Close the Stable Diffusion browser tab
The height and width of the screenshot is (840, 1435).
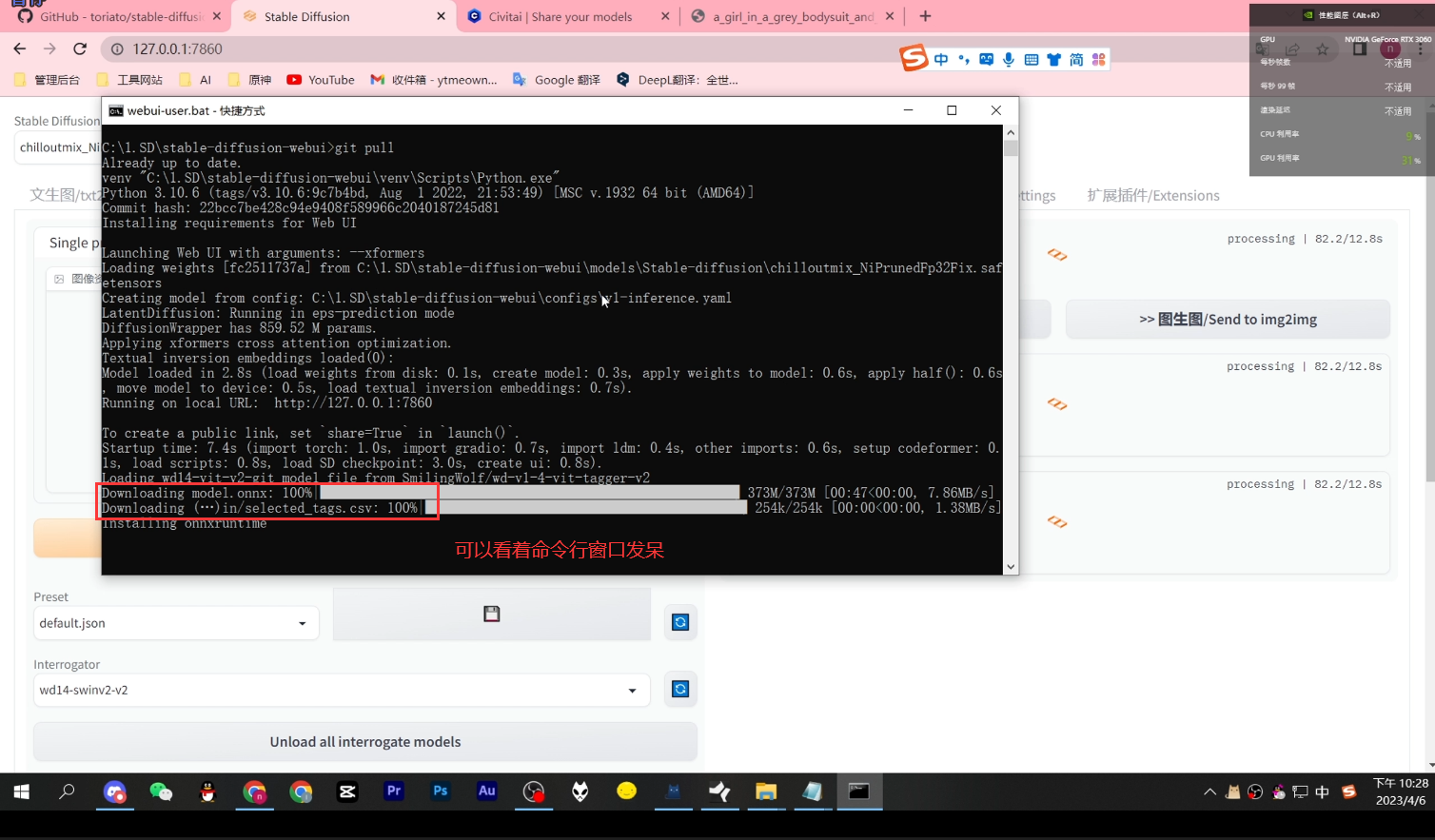pyautogui.click(x=441, y=16)
